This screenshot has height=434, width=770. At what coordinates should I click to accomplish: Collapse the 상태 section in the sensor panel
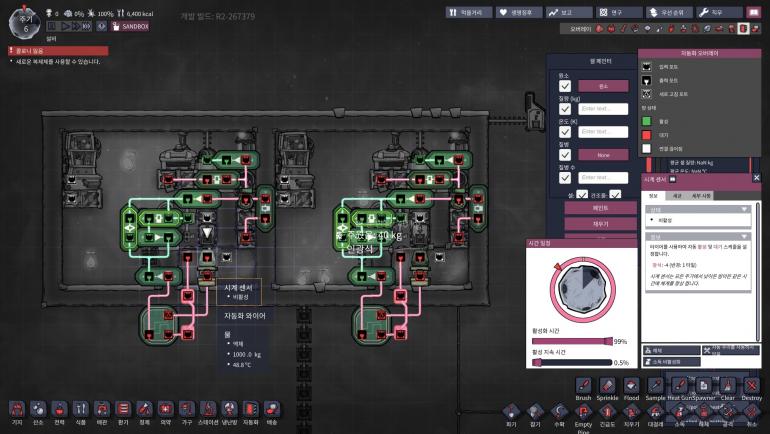744,209
